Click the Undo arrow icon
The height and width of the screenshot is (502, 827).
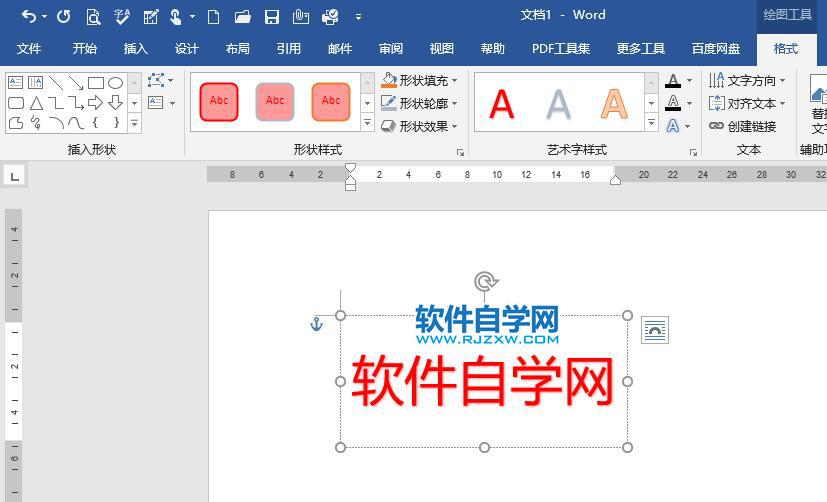pos(28,17)
